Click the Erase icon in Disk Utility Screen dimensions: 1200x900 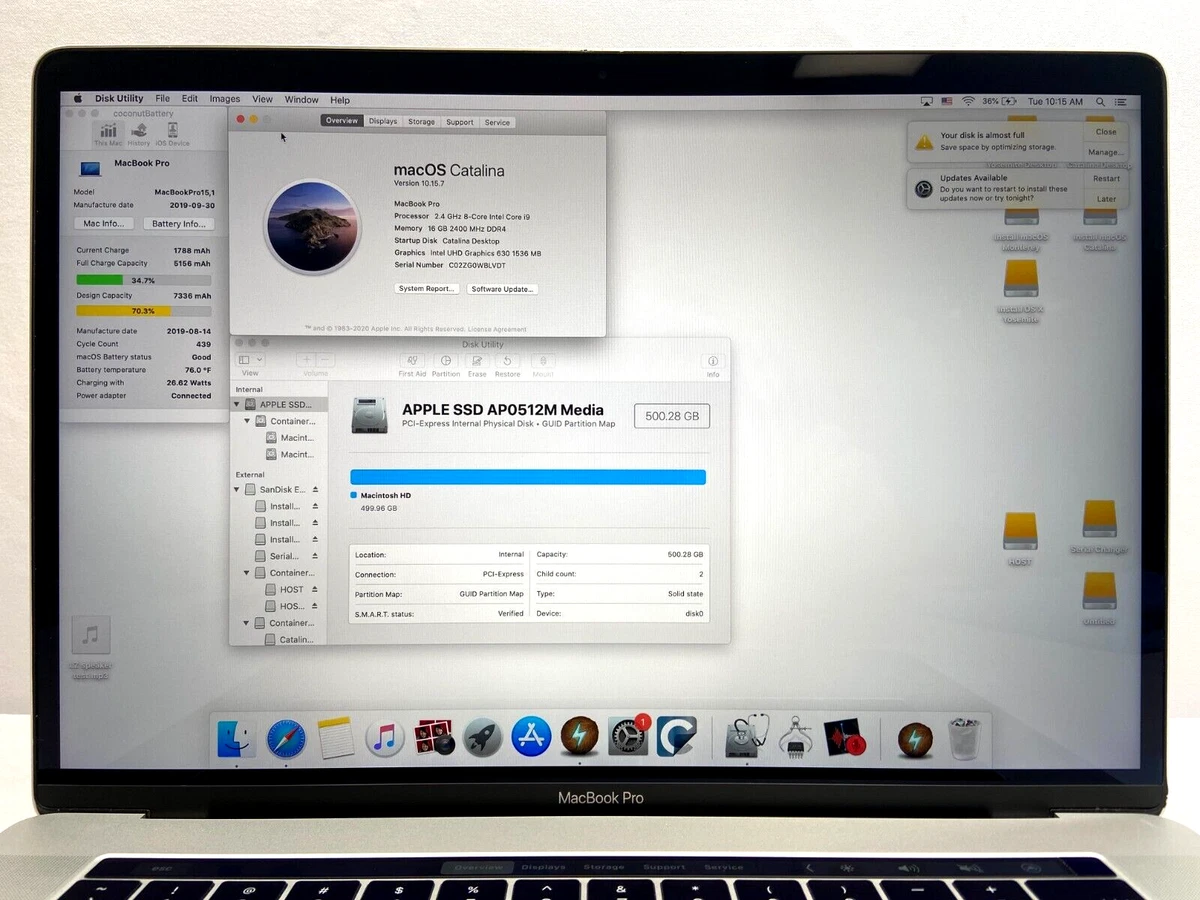click(477, 360)
